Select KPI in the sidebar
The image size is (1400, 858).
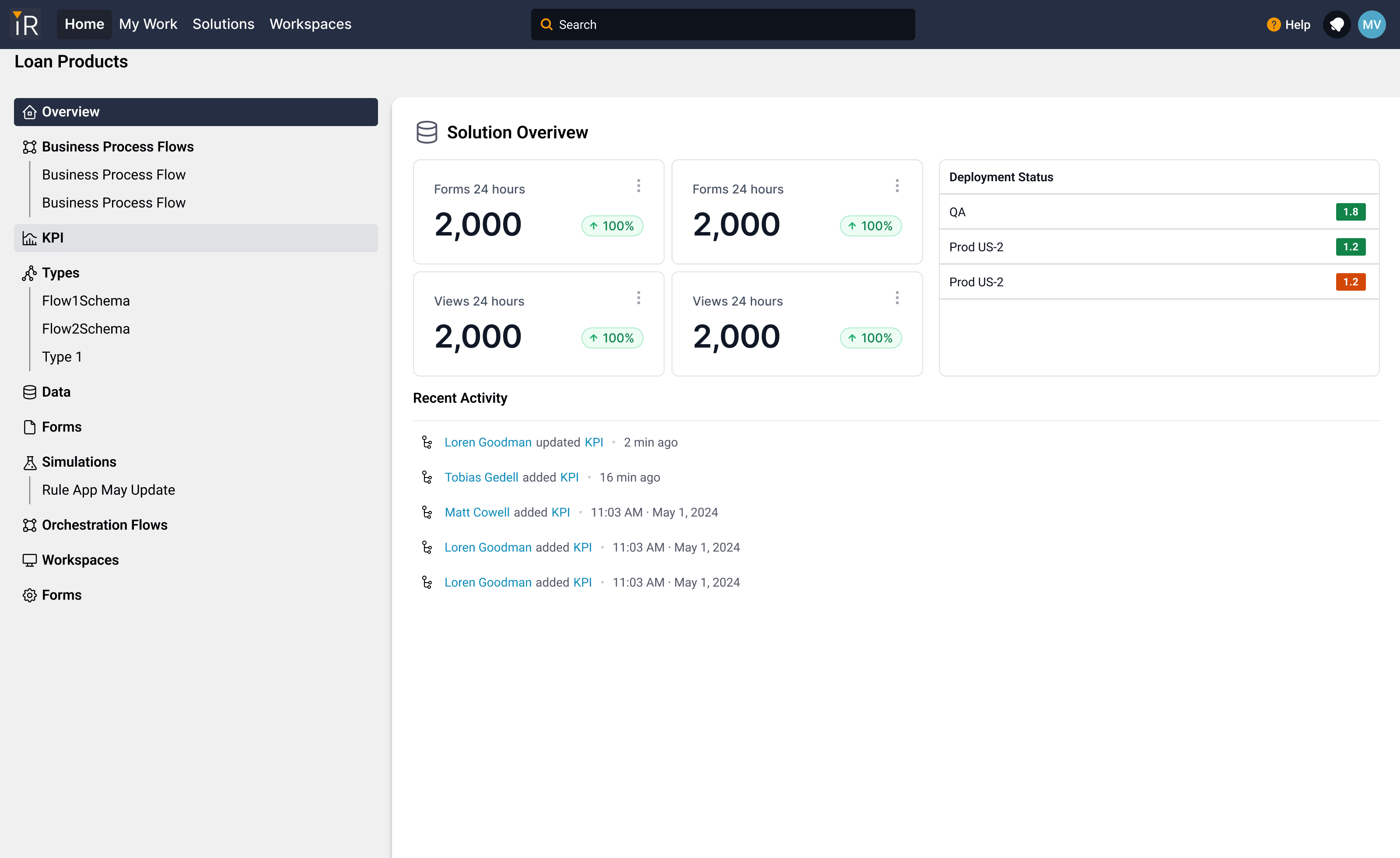(196, 238)
